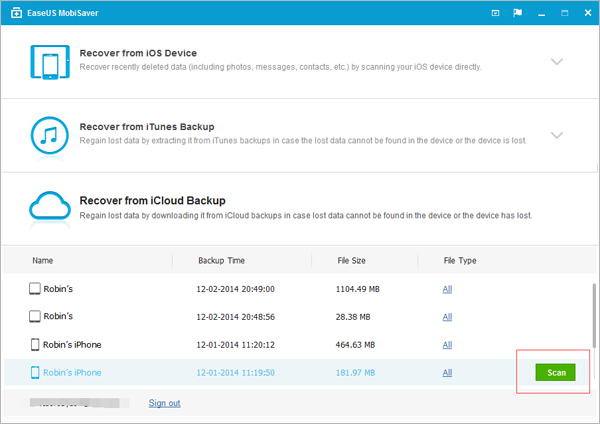
Task: Click the tablet icon of the 1104.49 MB backup
Action: [x=35, y=288]
